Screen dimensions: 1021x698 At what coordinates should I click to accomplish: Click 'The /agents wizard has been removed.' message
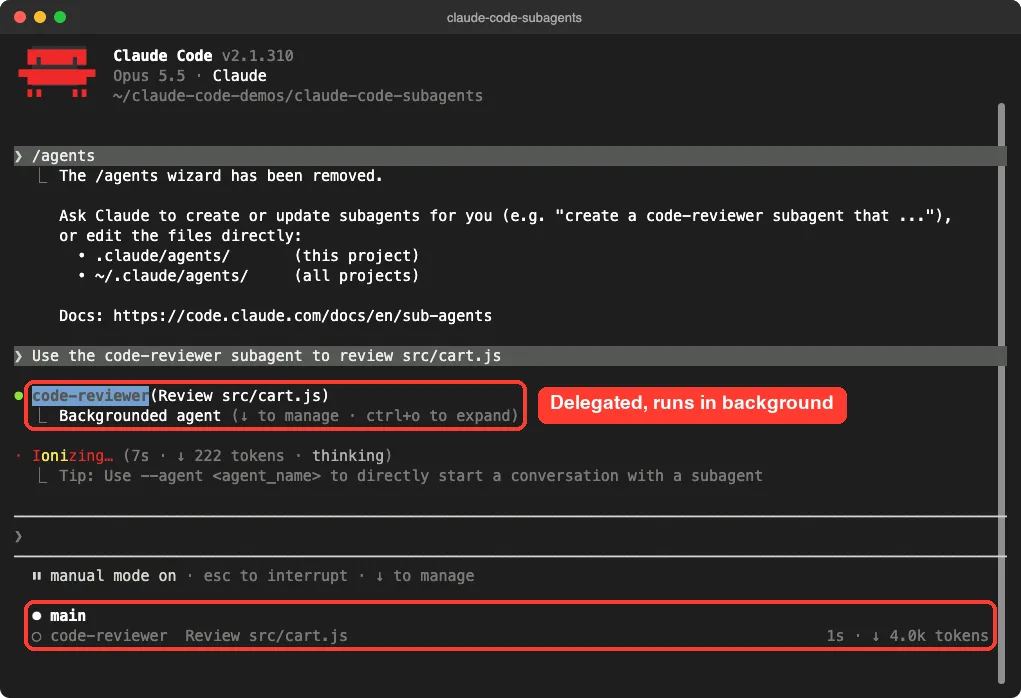(221, 176)
